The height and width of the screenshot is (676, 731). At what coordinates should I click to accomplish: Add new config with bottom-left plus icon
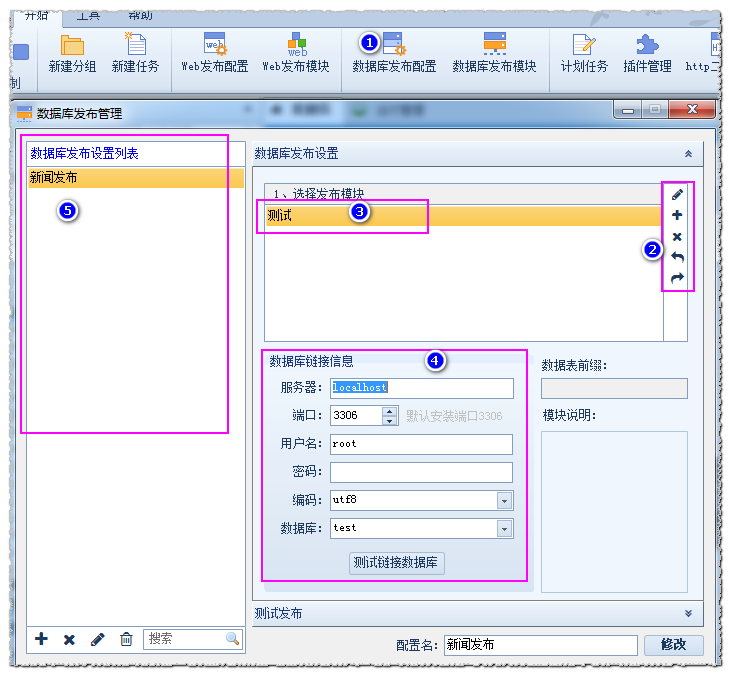coord(41,639)
